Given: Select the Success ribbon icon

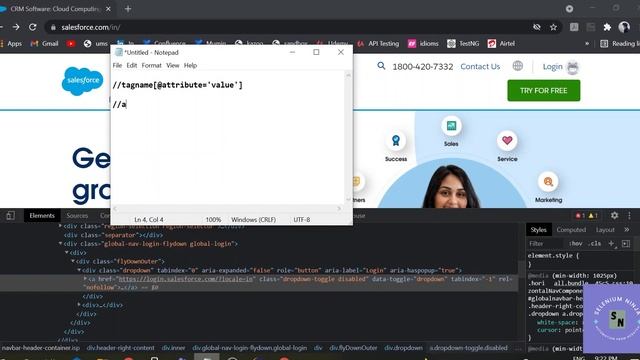Looking at the screenshot, I should pyautogui.click(x=396, y=140).
